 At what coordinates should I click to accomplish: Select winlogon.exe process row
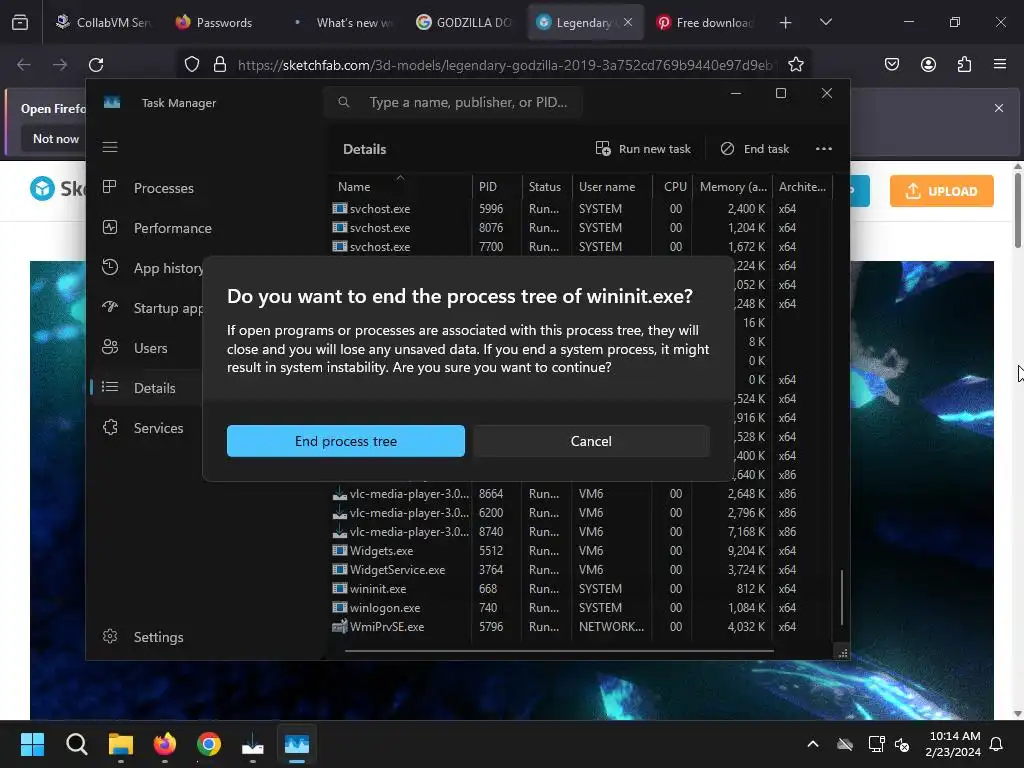pos(581,607)
